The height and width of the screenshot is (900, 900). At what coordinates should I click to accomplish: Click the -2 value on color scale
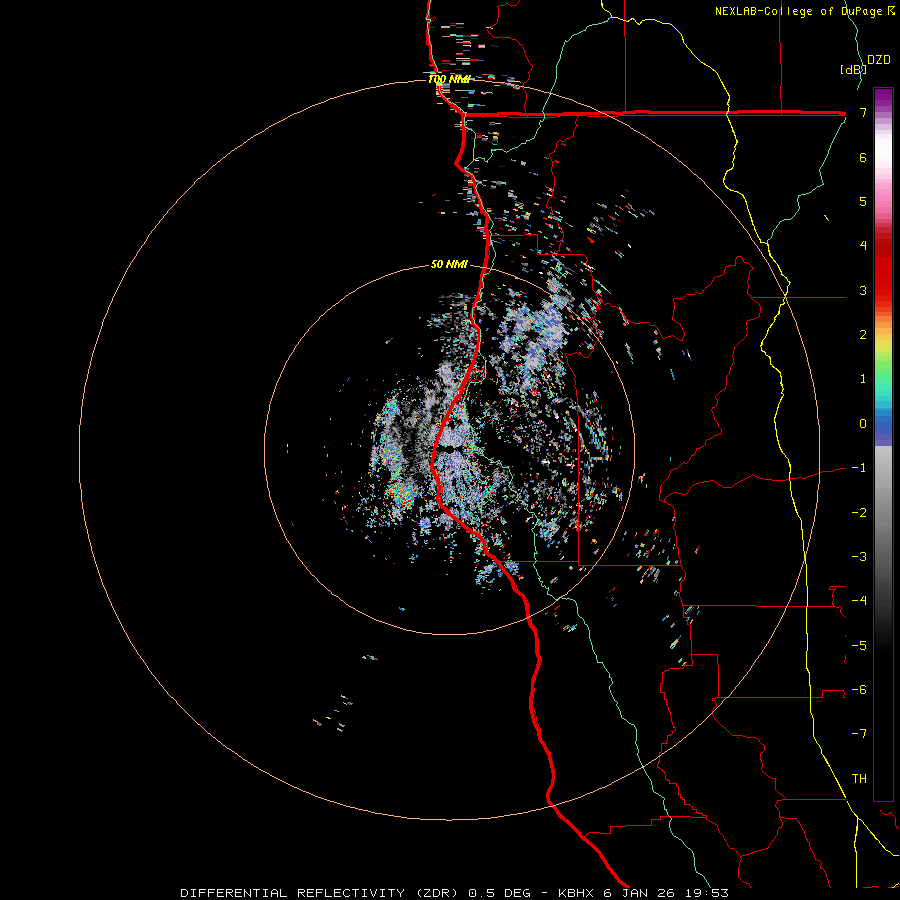(x=859, y=513)
